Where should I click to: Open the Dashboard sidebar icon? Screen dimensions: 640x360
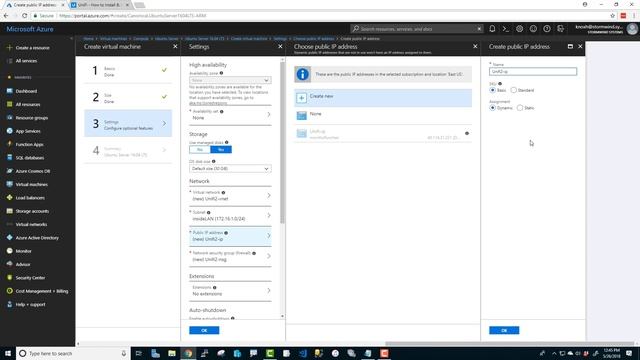[9, 91]
